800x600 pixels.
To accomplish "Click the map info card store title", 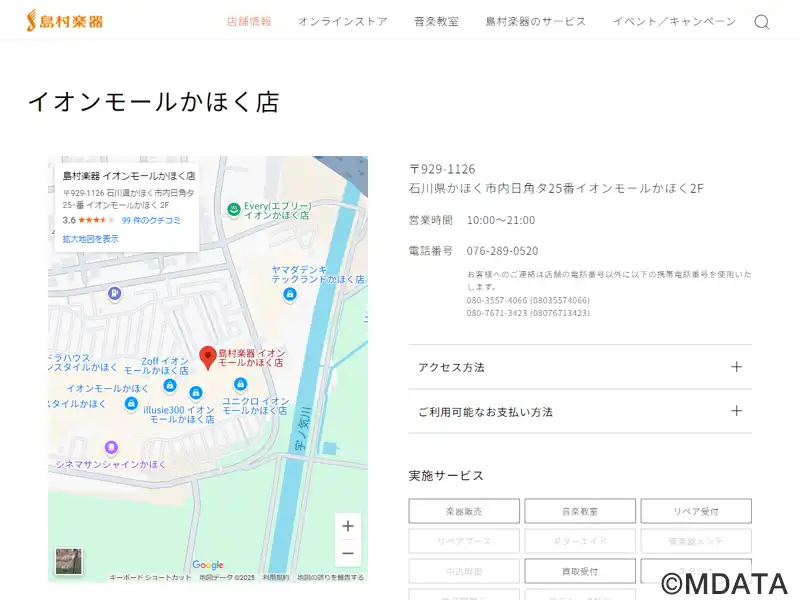I will (x=129, y=176).
